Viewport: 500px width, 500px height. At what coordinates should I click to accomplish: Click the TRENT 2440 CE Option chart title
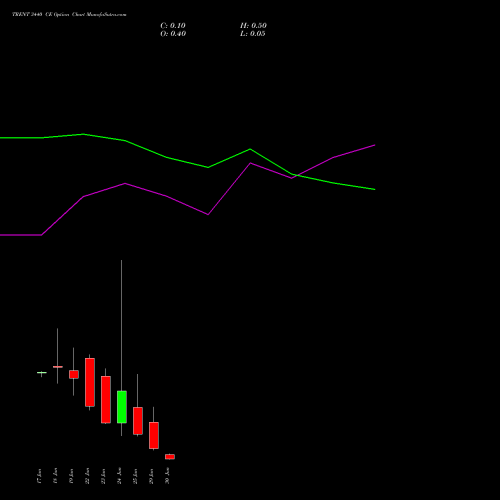(69, 14)
